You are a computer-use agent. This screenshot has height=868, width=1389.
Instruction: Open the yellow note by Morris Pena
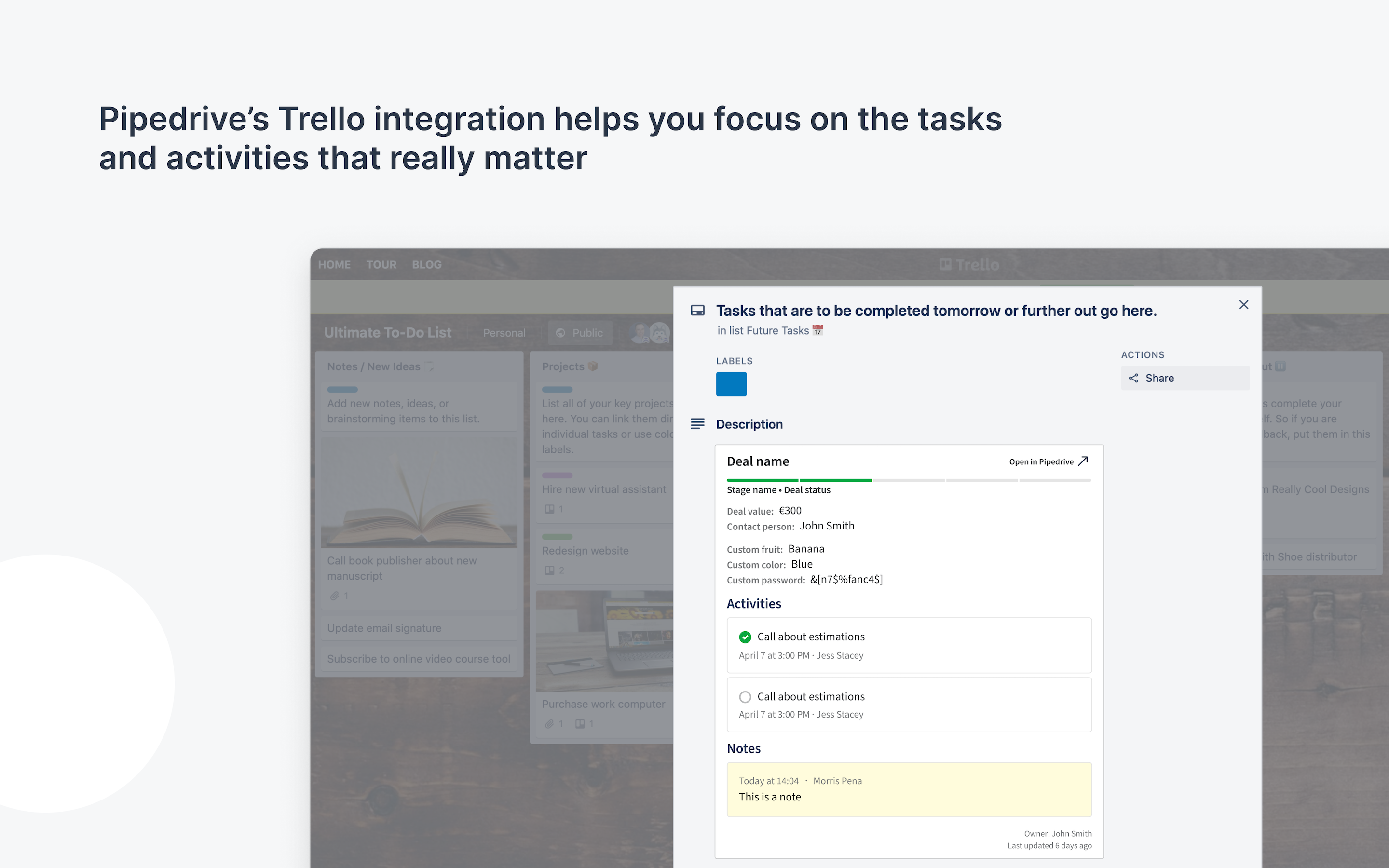(x=909, y=789)
